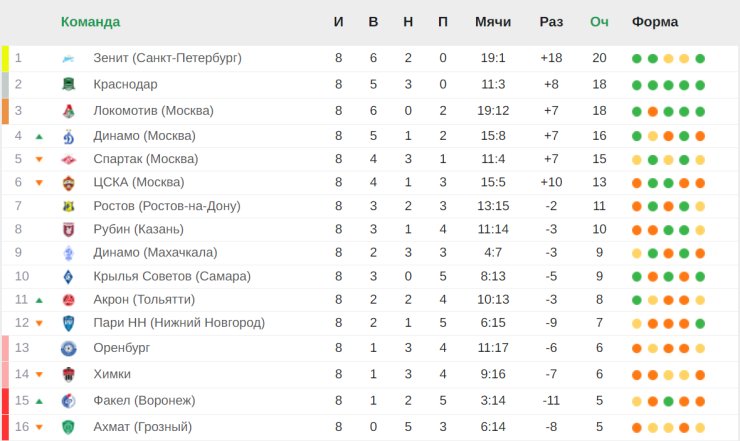
Task: Sort by Мячи goals column header
Action: [x=493, y=22]
